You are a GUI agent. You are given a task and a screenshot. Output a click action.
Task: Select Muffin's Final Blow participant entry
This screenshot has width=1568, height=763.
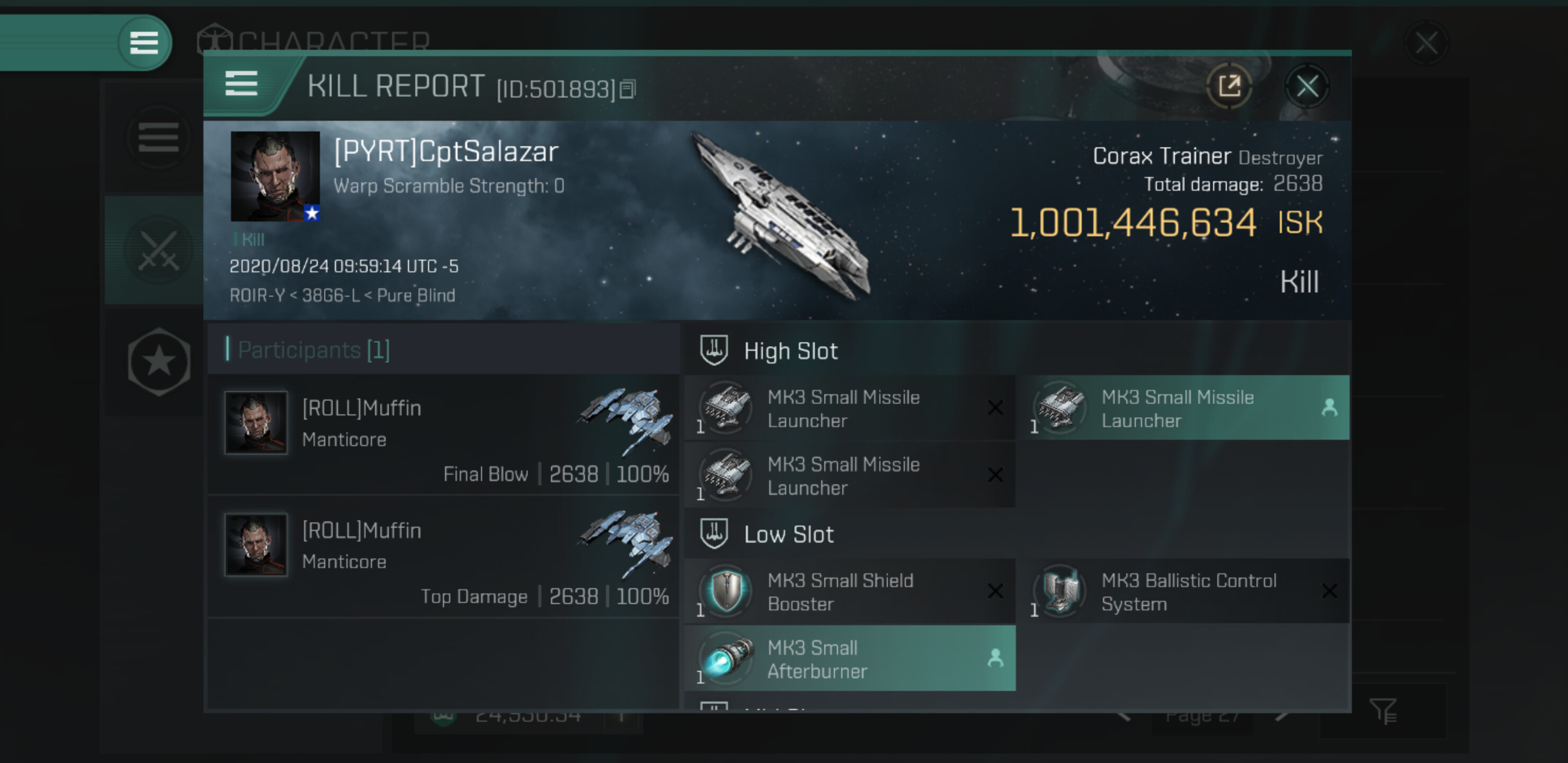pyautogui.click(x=443, y=435)
